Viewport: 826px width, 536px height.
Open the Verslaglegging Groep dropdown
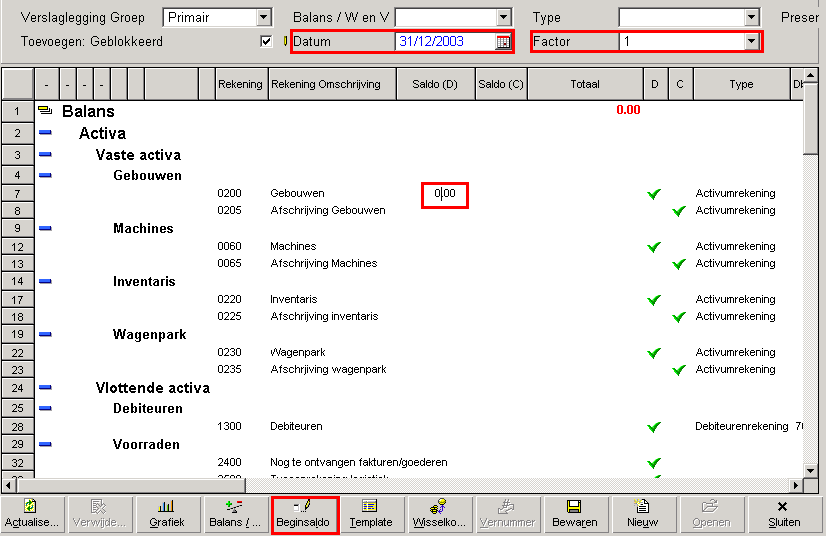click(263, 17)
